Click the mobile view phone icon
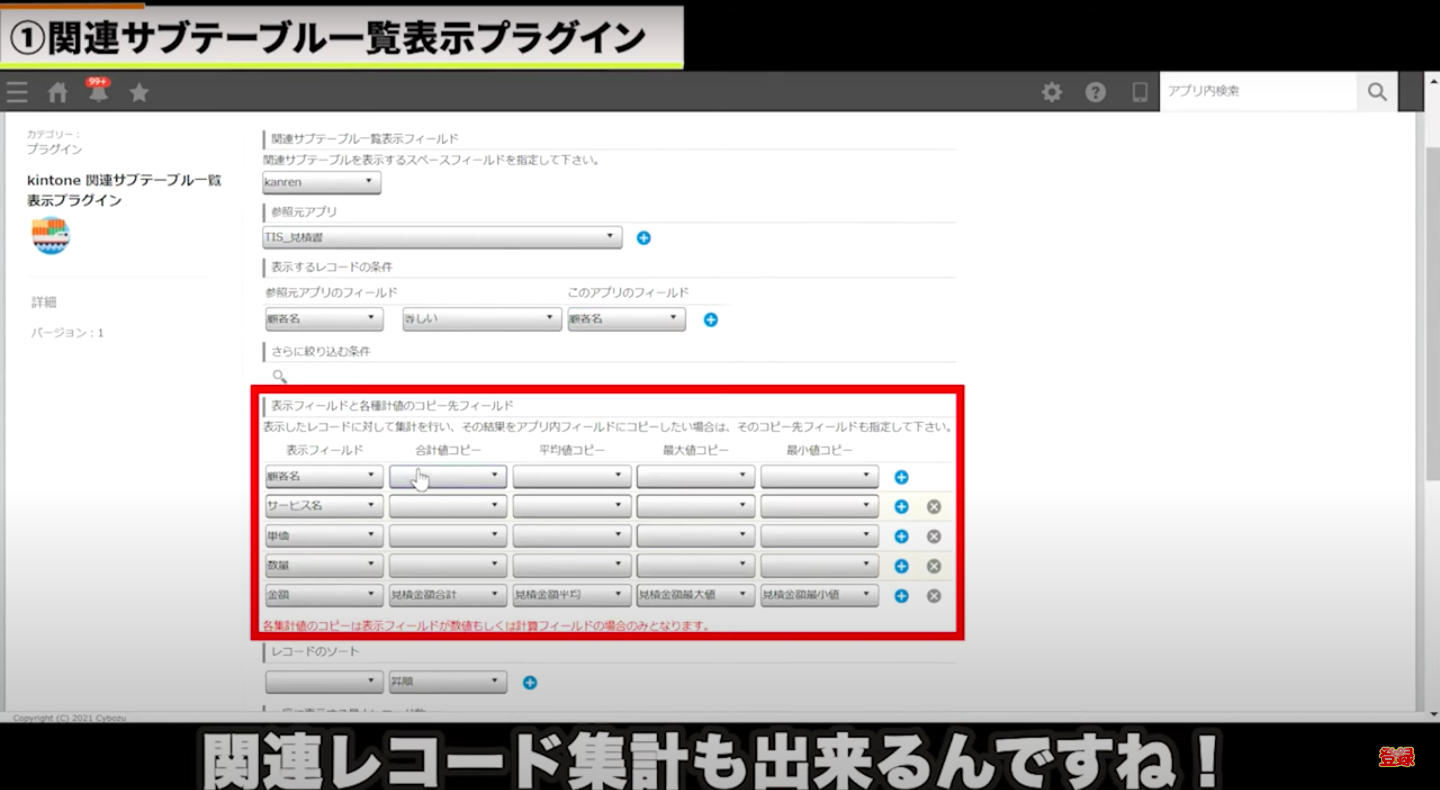The width and height of the screenshot is (1440, 790). 1139,92
